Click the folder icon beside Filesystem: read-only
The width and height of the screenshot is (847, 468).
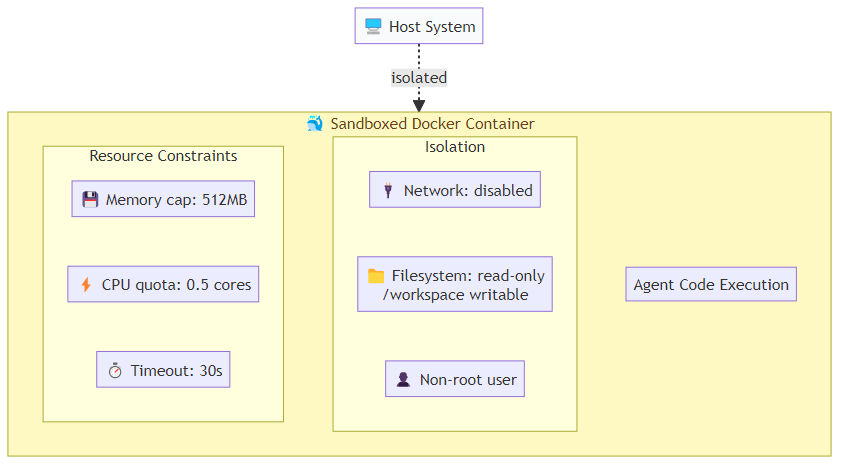tap(376, 276)
